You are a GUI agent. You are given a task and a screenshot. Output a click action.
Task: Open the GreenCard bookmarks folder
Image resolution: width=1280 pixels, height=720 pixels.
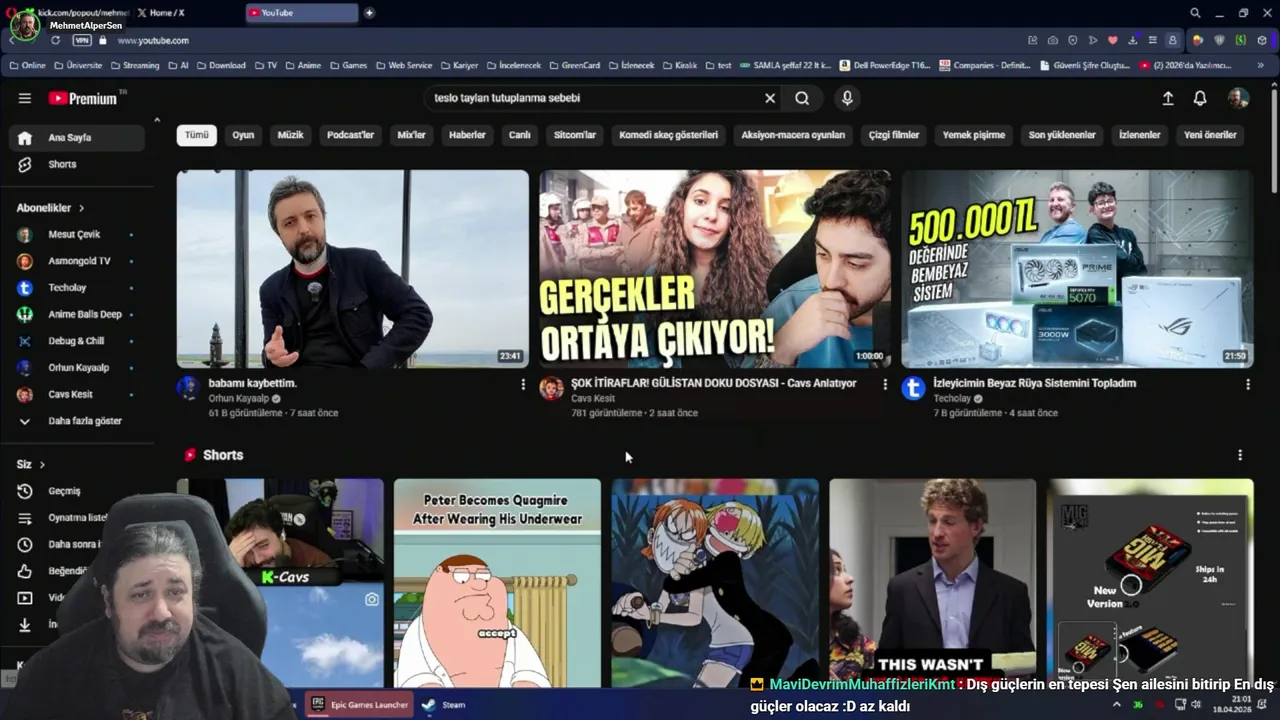pos(574,65)
